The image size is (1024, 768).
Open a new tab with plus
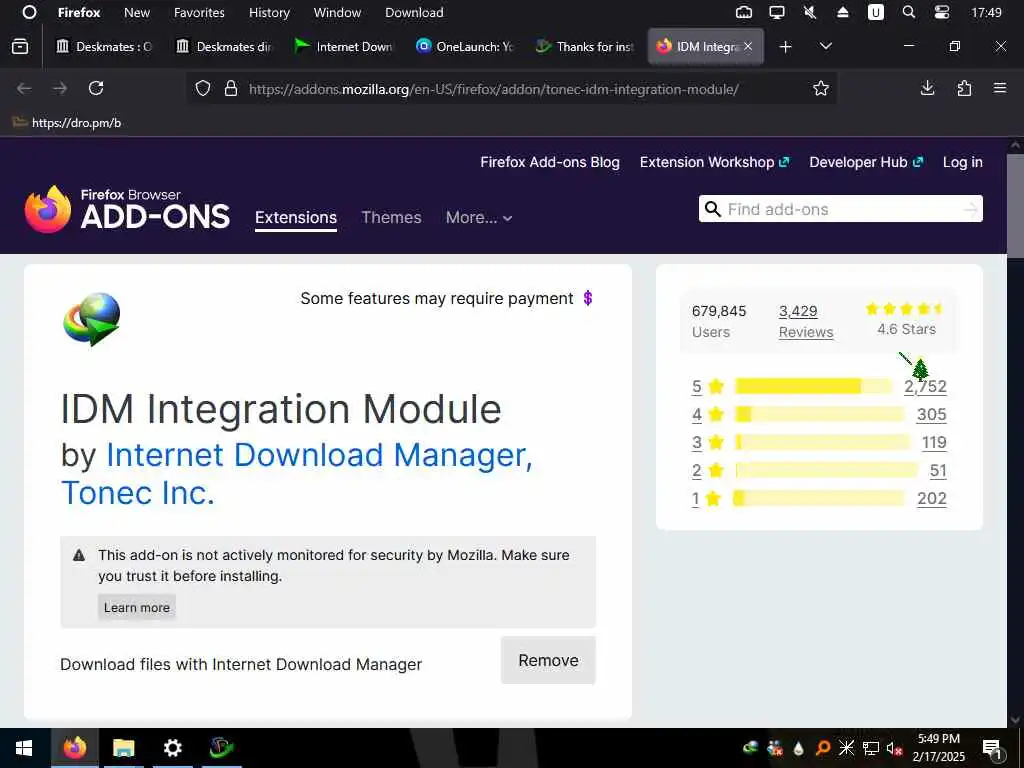pyautogui.click(x=786, y=46)
